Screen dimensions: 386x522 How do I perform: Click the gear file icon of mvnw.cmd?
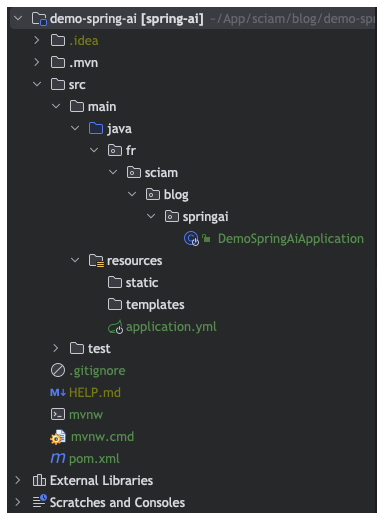pos(58,437)
